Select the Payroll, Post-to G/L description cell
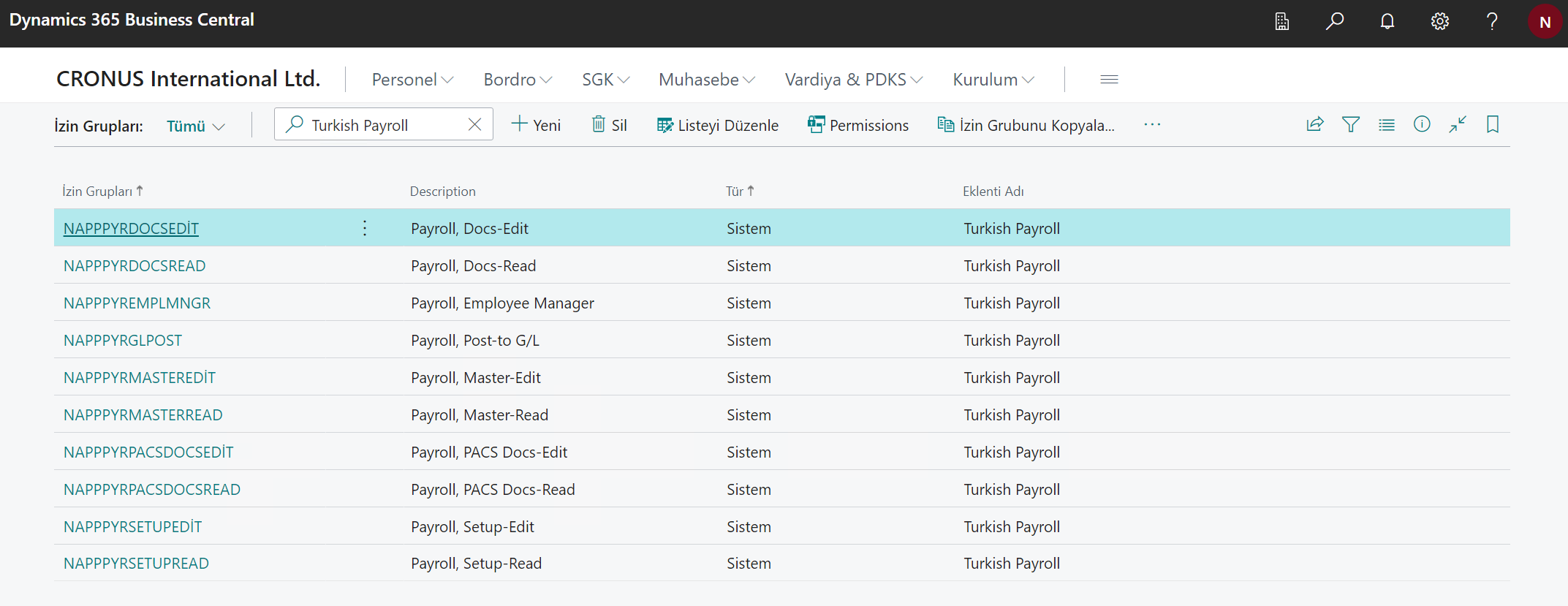Viewport: 1568px width, 606px height. tap(475, 340)
